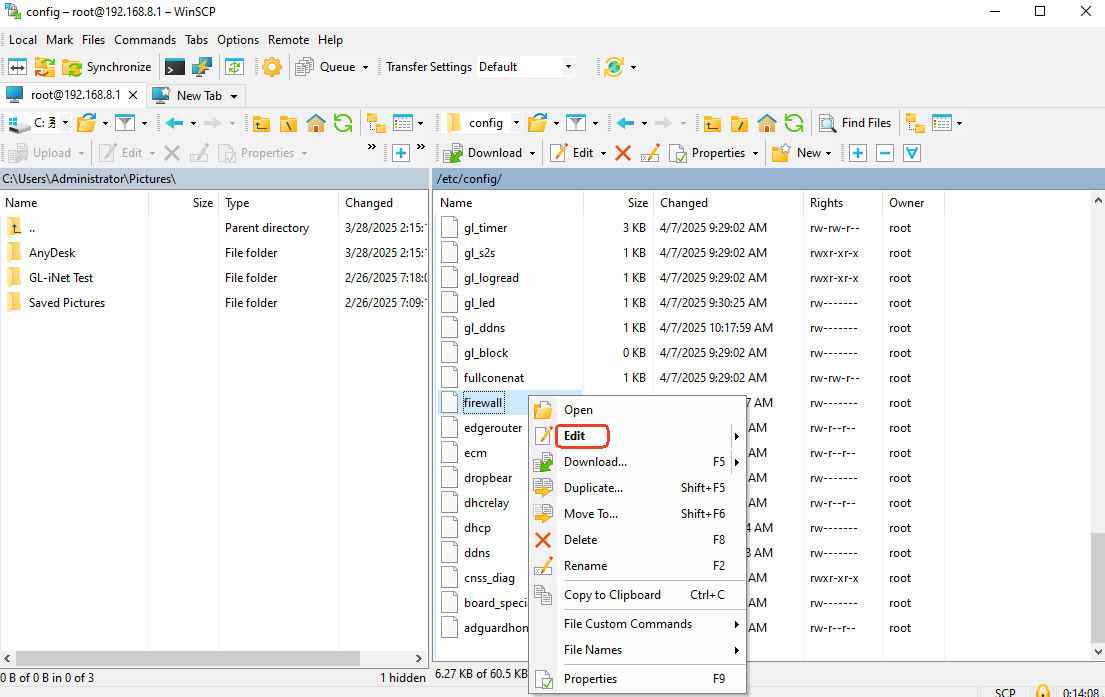Open the Options menu
The image size is (1105, 697).
tap(237, 40)
